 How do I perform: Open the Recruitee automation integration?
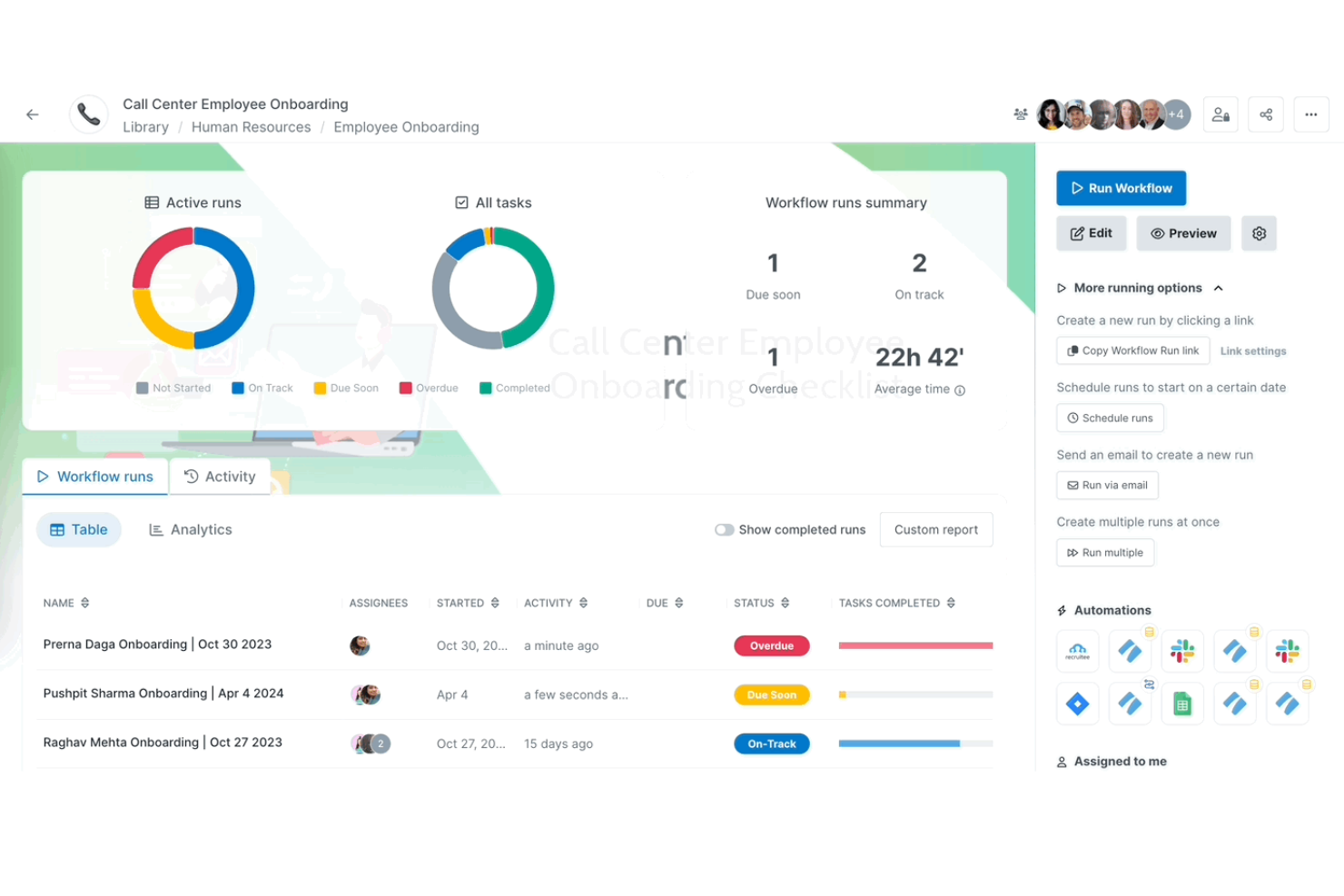1077,651
